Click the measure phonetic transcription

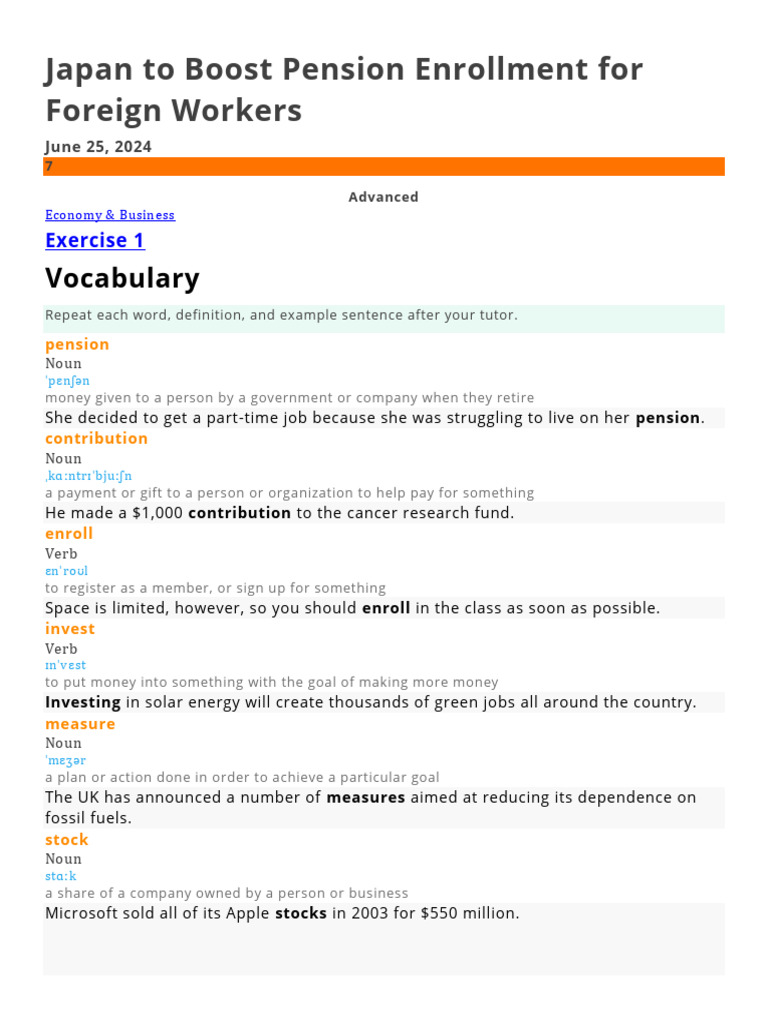(65, 760)
